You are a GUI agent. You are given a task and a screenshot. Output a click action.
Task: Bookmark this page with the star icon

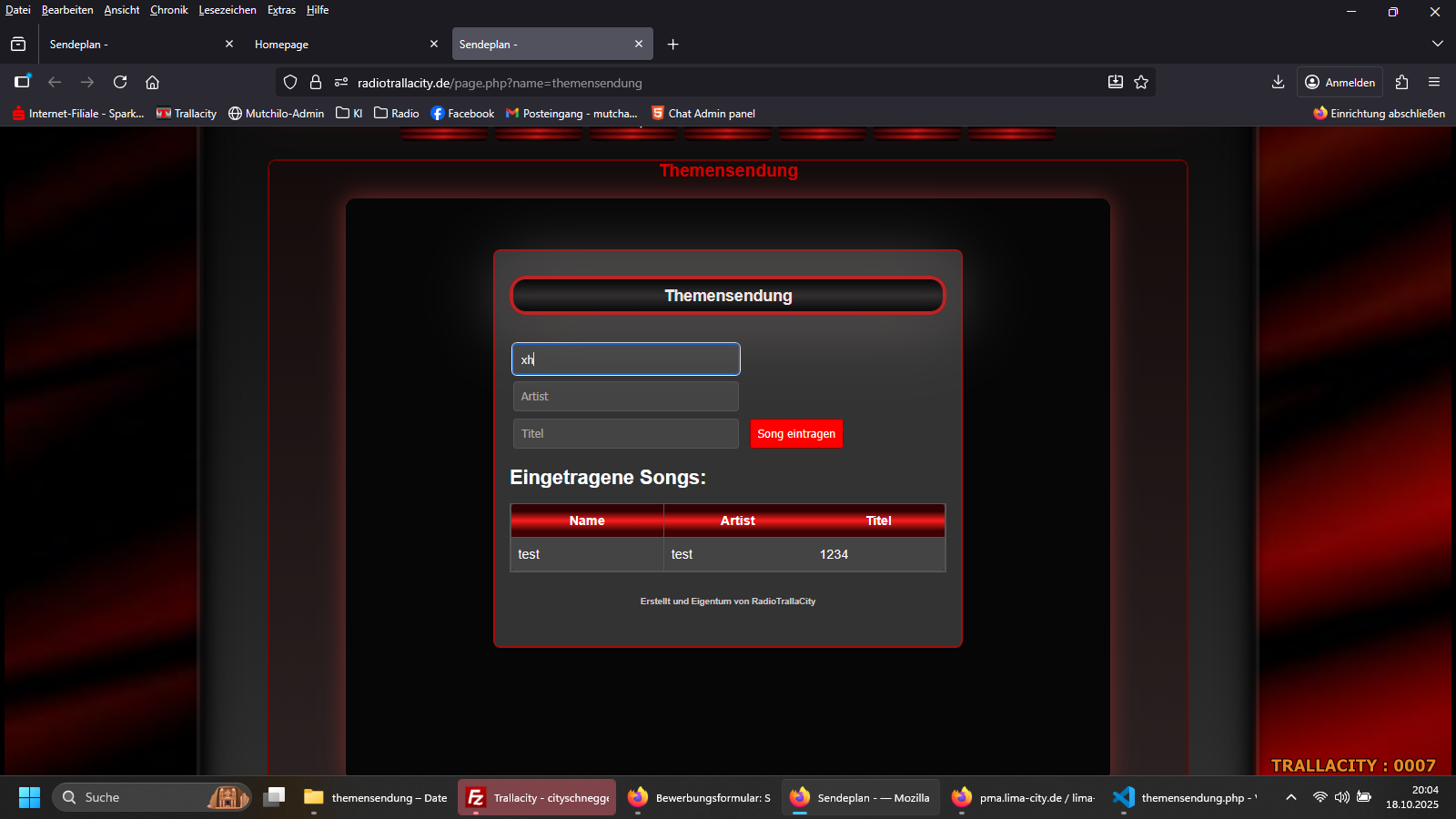(x=1141, y=82)
